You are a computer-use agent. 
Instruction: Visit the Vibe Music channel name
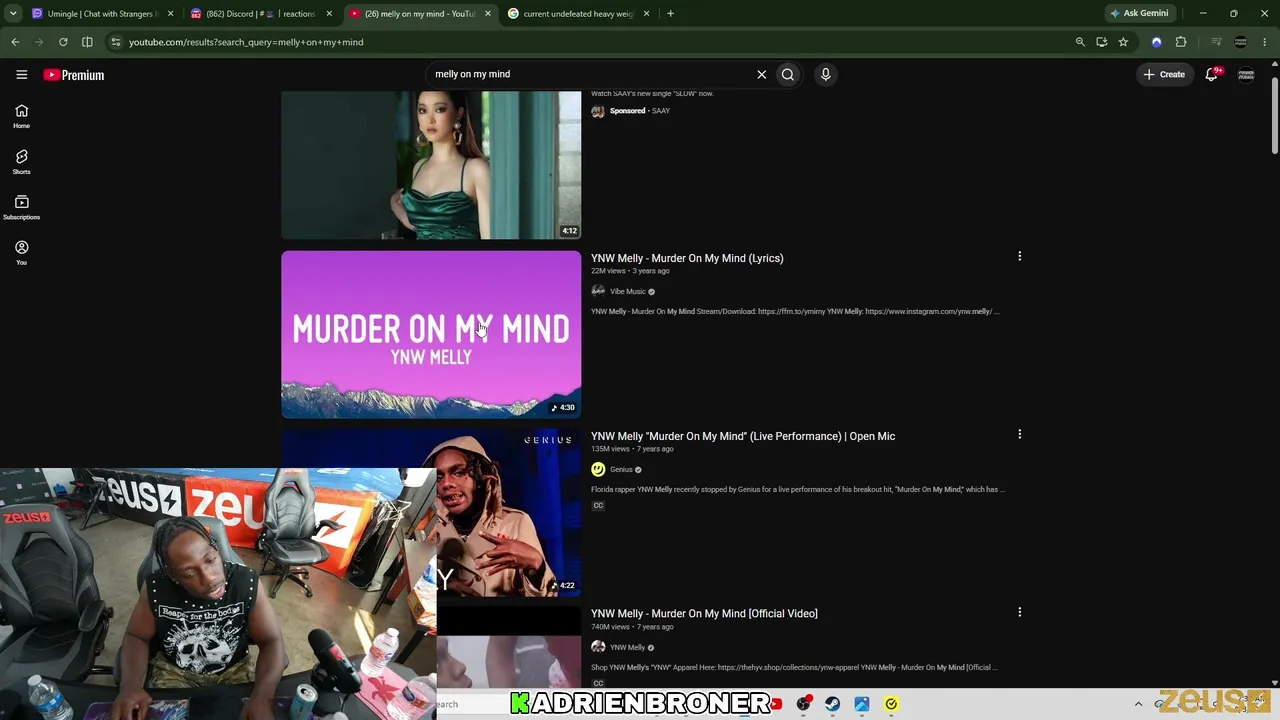point(628,292)
